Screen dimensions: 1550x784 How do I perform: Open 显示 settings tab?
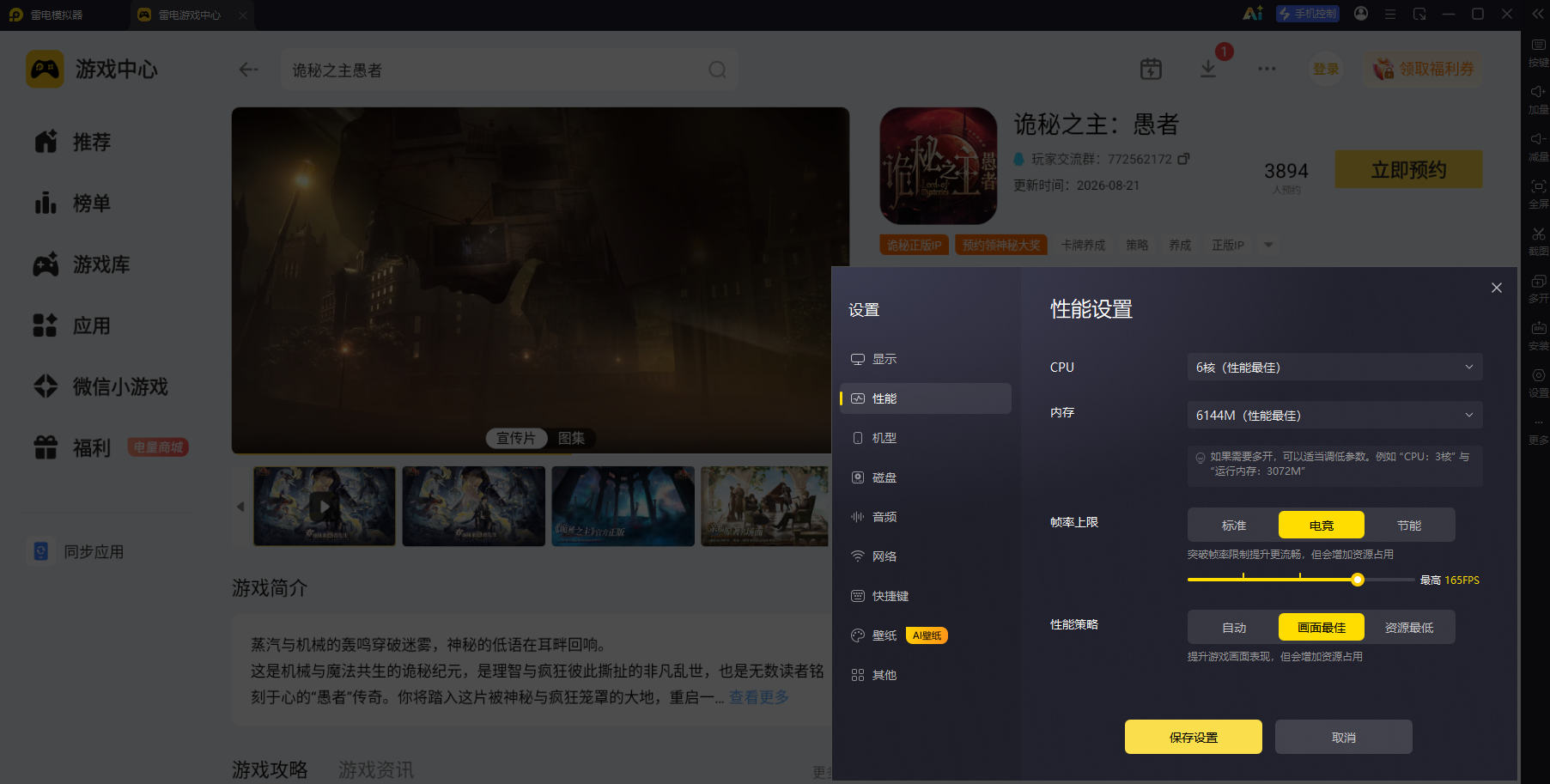pyautogui.click(x=926, y=359)
